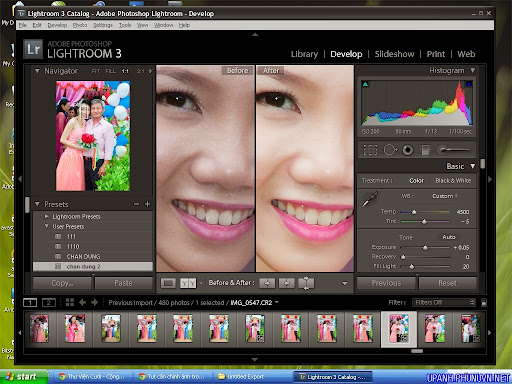The height and width of the screenshot is (384, 512).
Task: Copy Before settings to After
Action: [x=267, y=283]
